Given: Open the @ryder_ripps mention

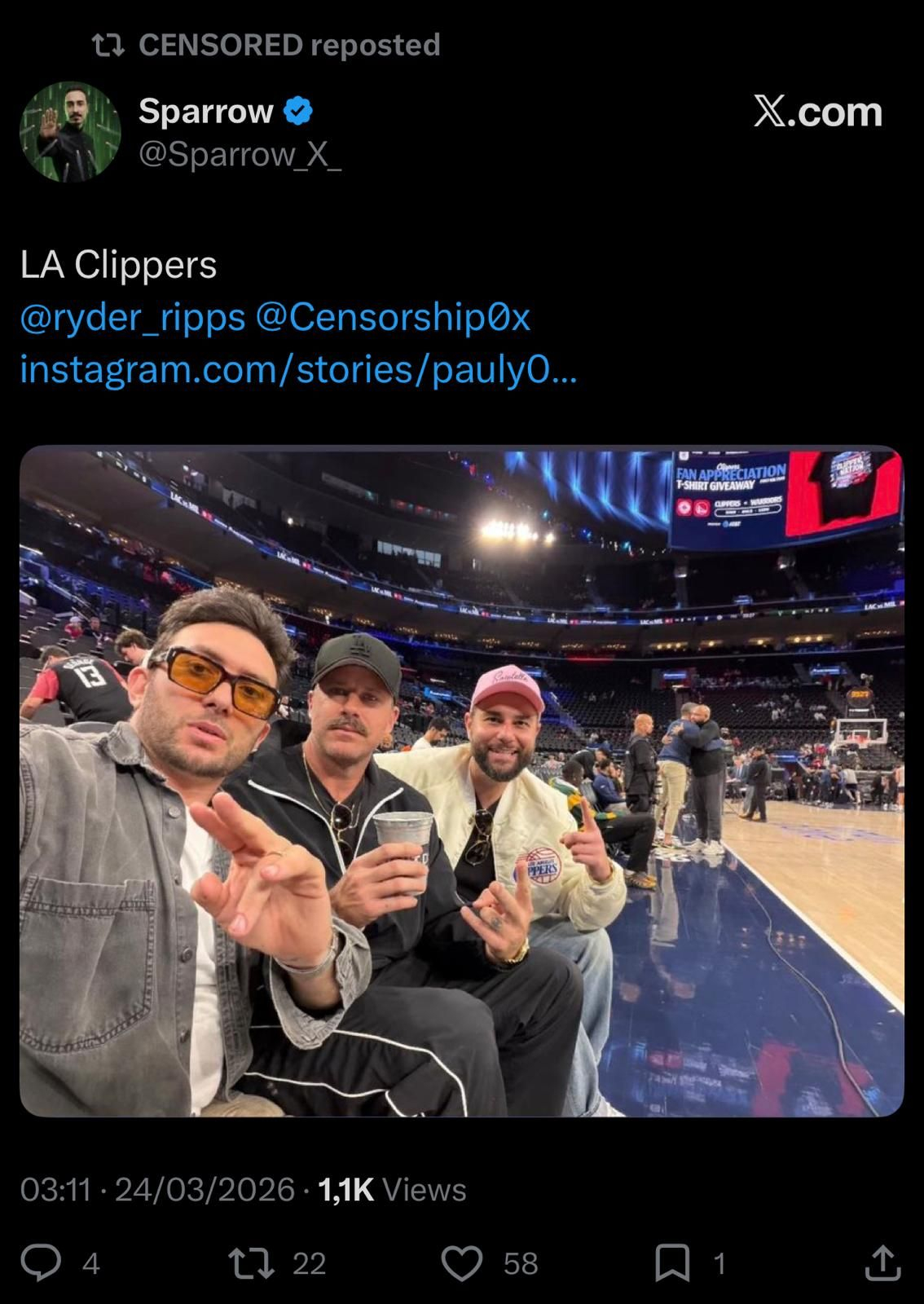Looking at the screenshot, I should tap(132, 317).
